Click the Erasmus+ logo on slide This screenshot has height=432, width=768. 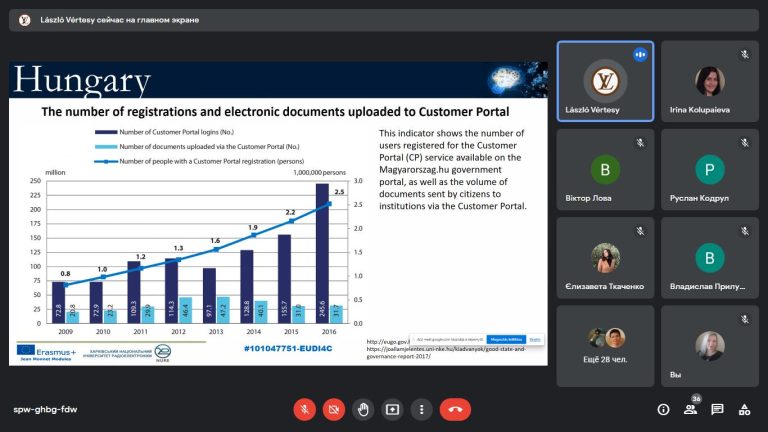[x=47, y=352]
